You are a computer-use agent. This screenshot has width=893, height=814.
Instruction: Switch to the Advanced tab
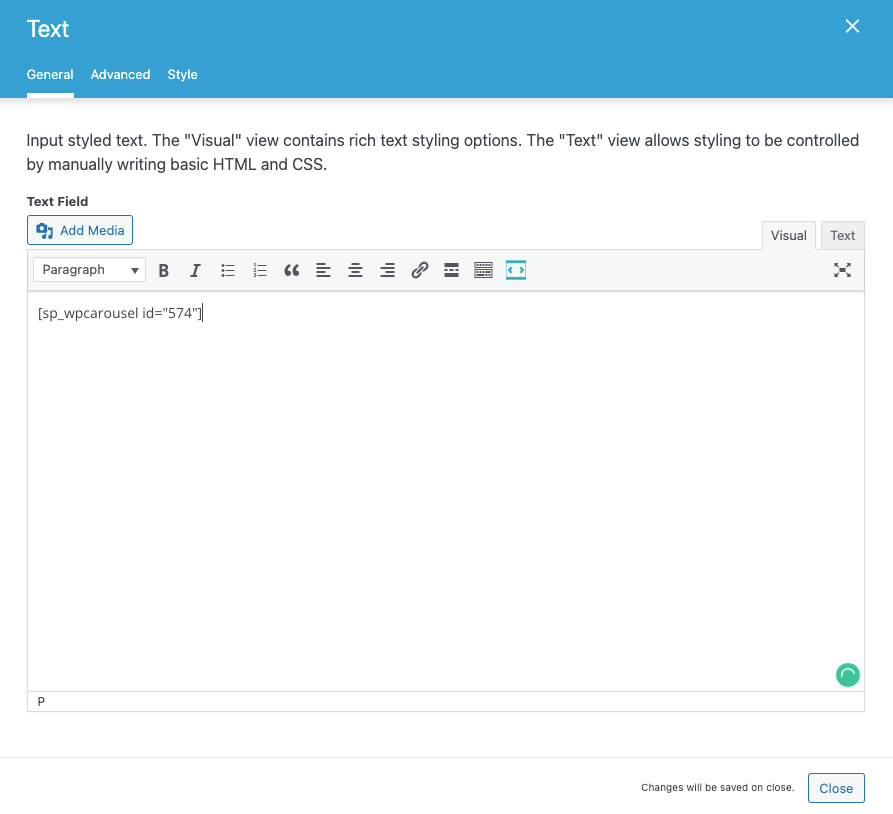point(120,75)
